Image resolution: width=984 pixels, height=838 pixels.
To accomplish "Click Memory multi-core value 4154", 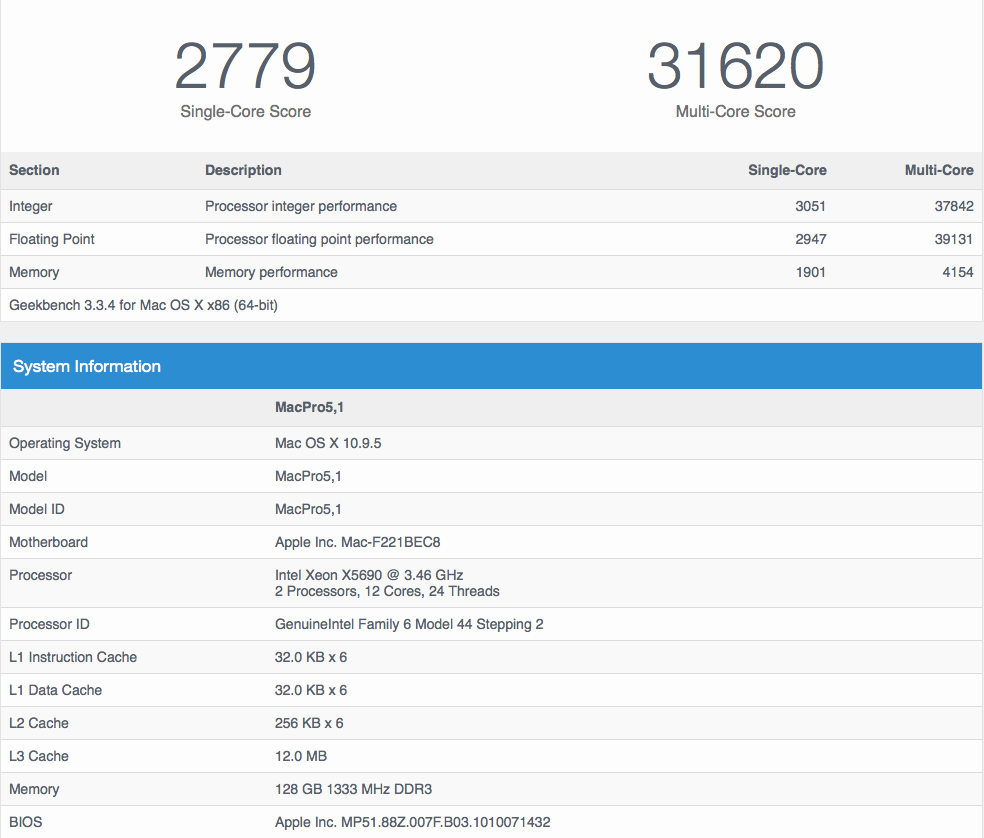I will click(x=958, y=272).
